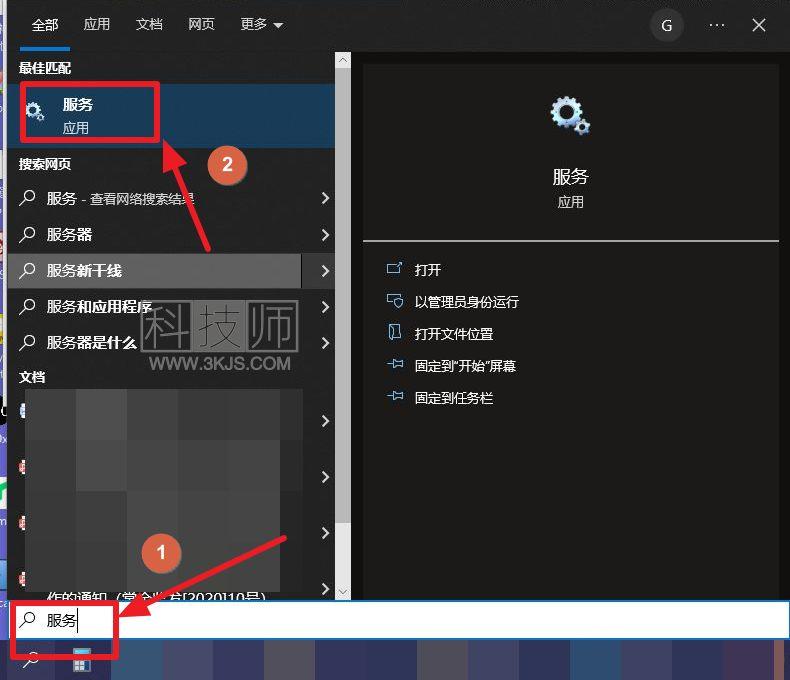This screenshot has width=790, height=680.
Task: Click 固定到"开始"屏幕
Action: [x=465, y=366]
